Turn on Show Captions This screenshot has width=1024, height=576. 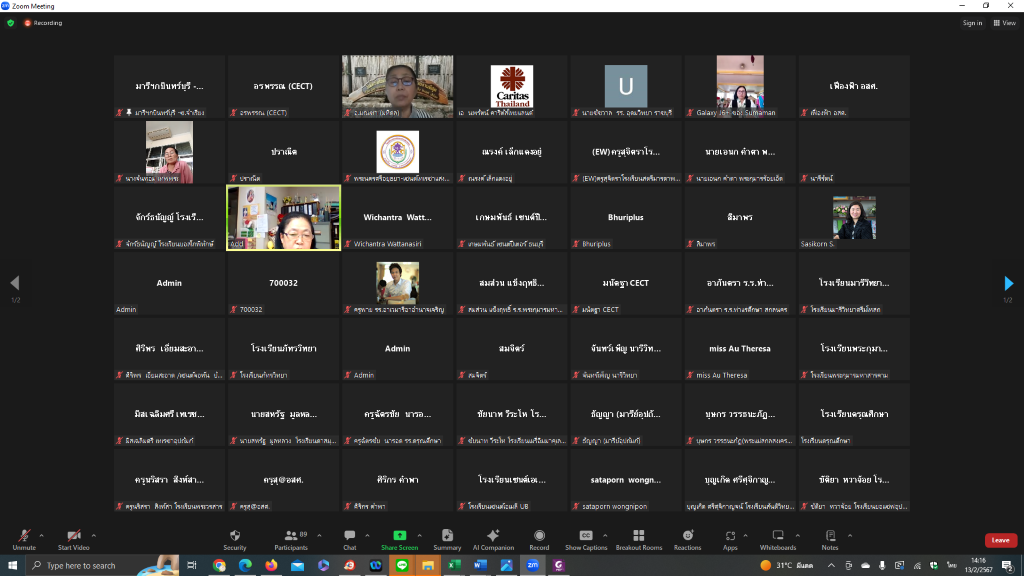click(x=586, y=539)
